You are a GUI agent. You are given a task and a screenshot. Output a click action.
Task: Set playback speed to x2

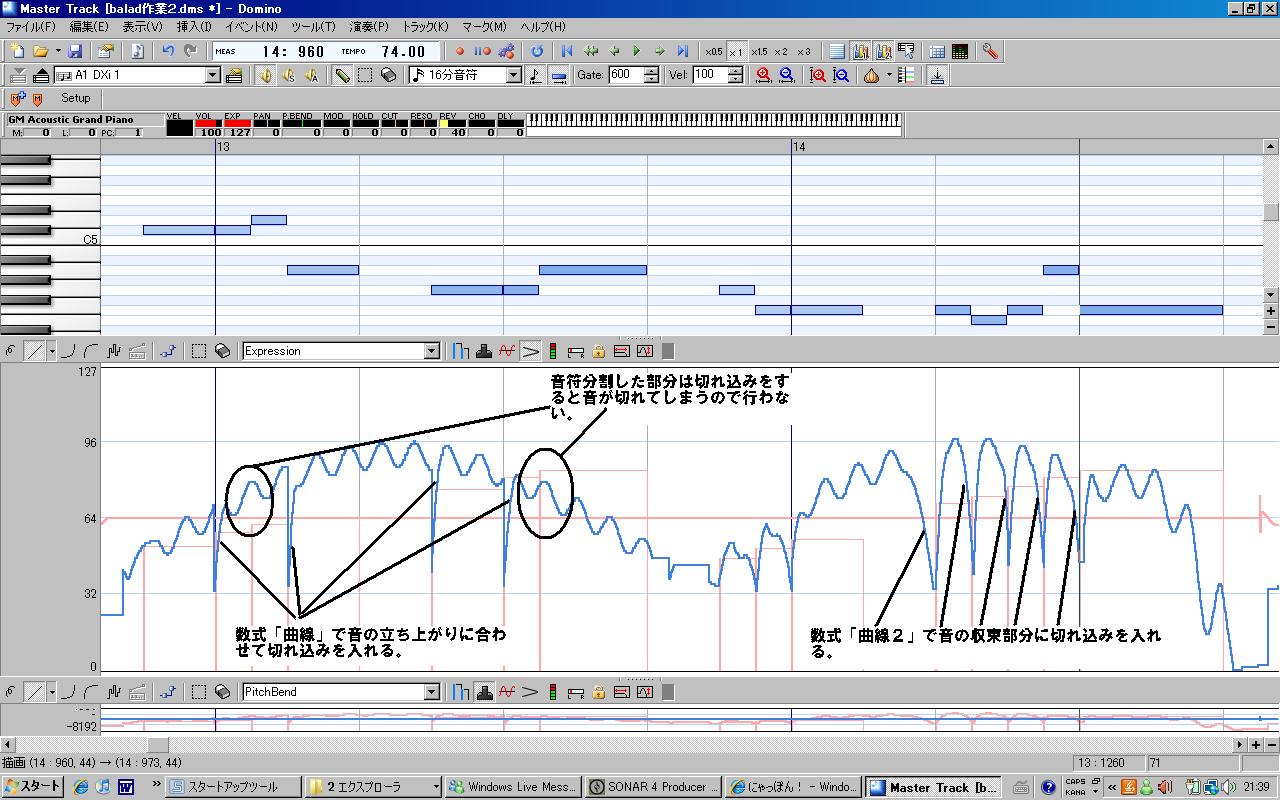(x=781, y=51)
